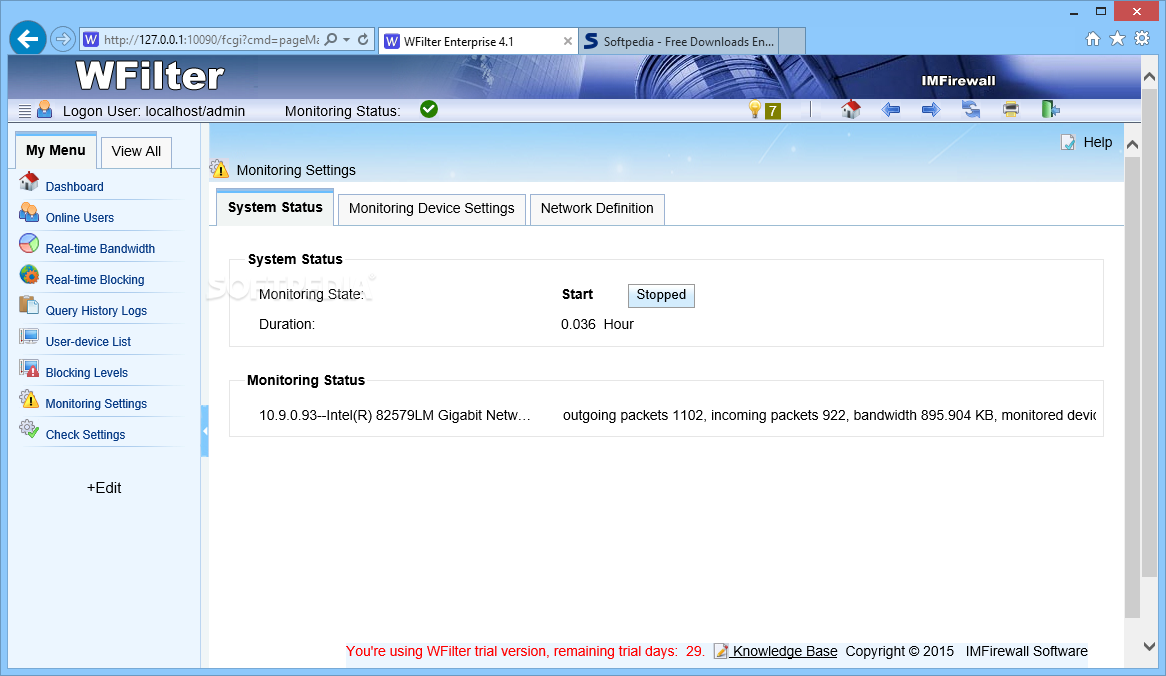Image resolution: width=1166 pixels, height=676 pixels.
Task: Click the Start monitoring label
Action: 577,294
